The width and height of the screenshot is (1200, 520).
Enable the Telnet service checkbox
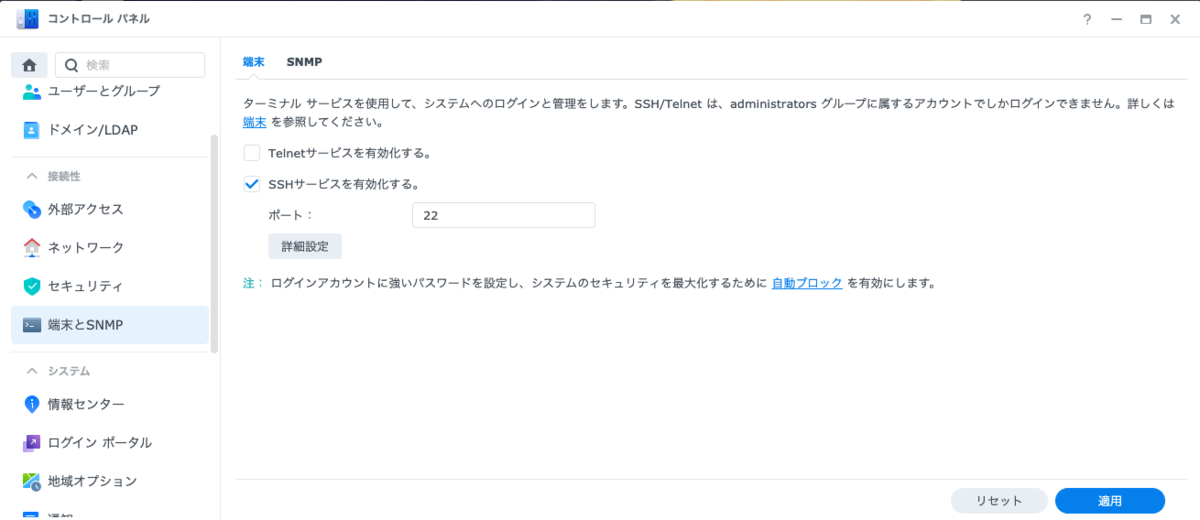(x=252, y=153)
